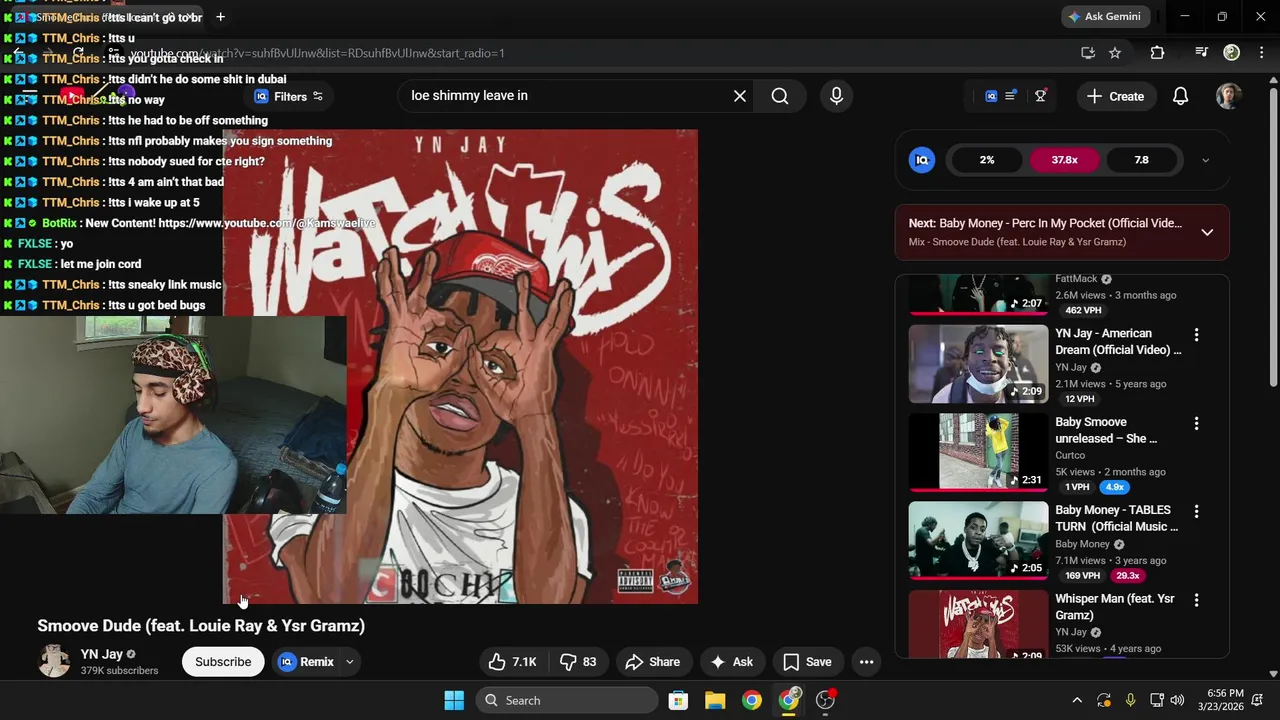This screenshot has height=720, width=1280.
Task: Open Chrome three-dot menu
Action: pos(1261,53)
